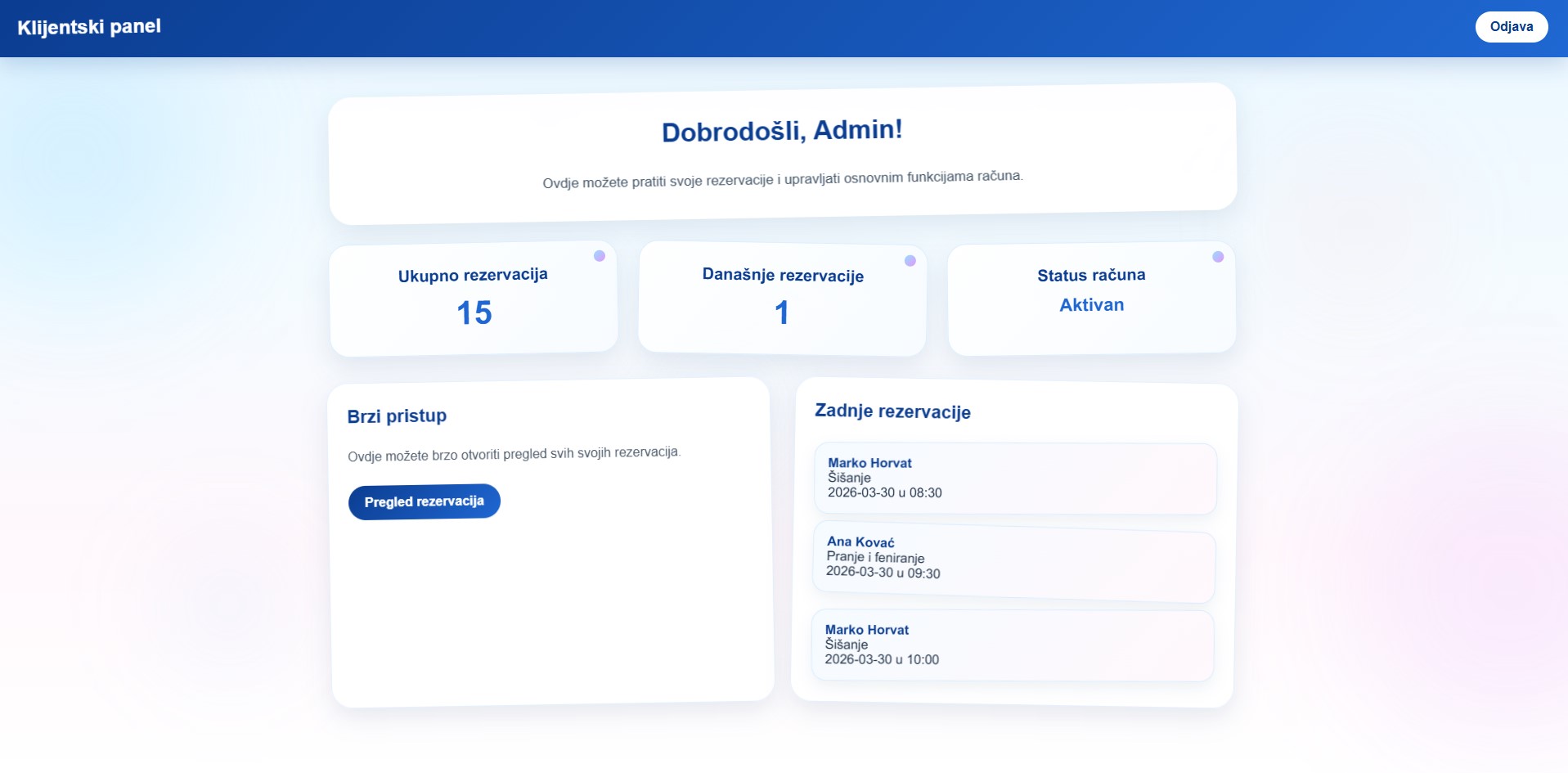
Task: Click the Dobrodošli, Admin! heading
Action: (x=782, y=131)
